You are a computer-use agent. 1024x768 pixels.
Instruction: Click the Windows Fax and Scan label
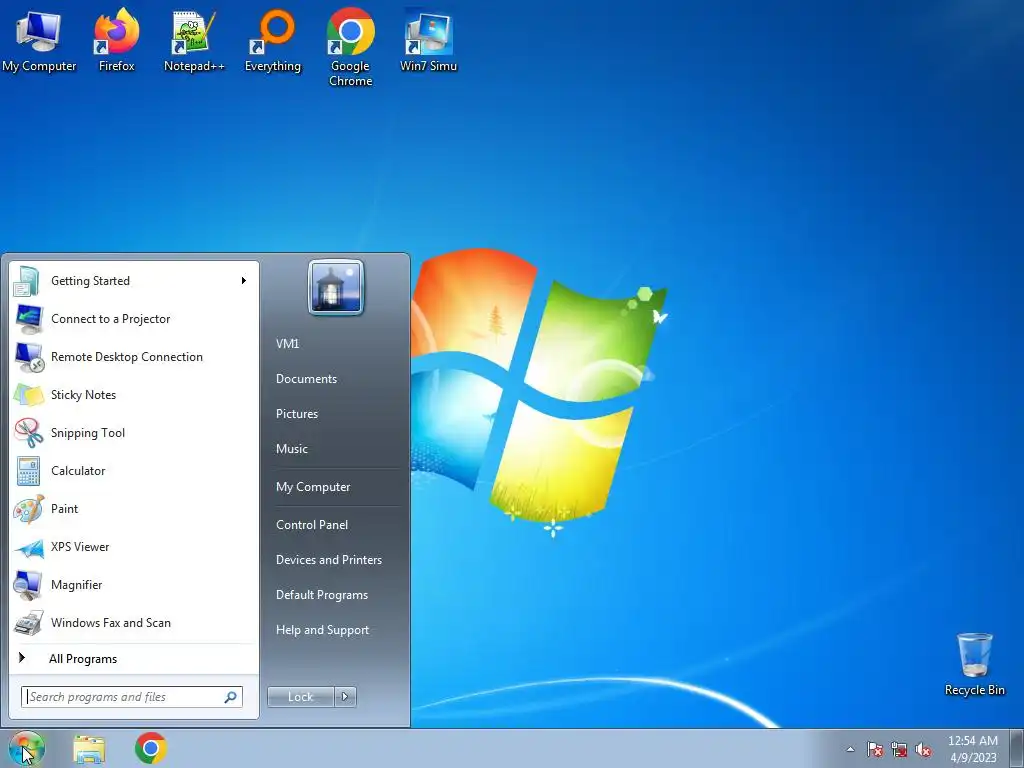click(110, 623)
